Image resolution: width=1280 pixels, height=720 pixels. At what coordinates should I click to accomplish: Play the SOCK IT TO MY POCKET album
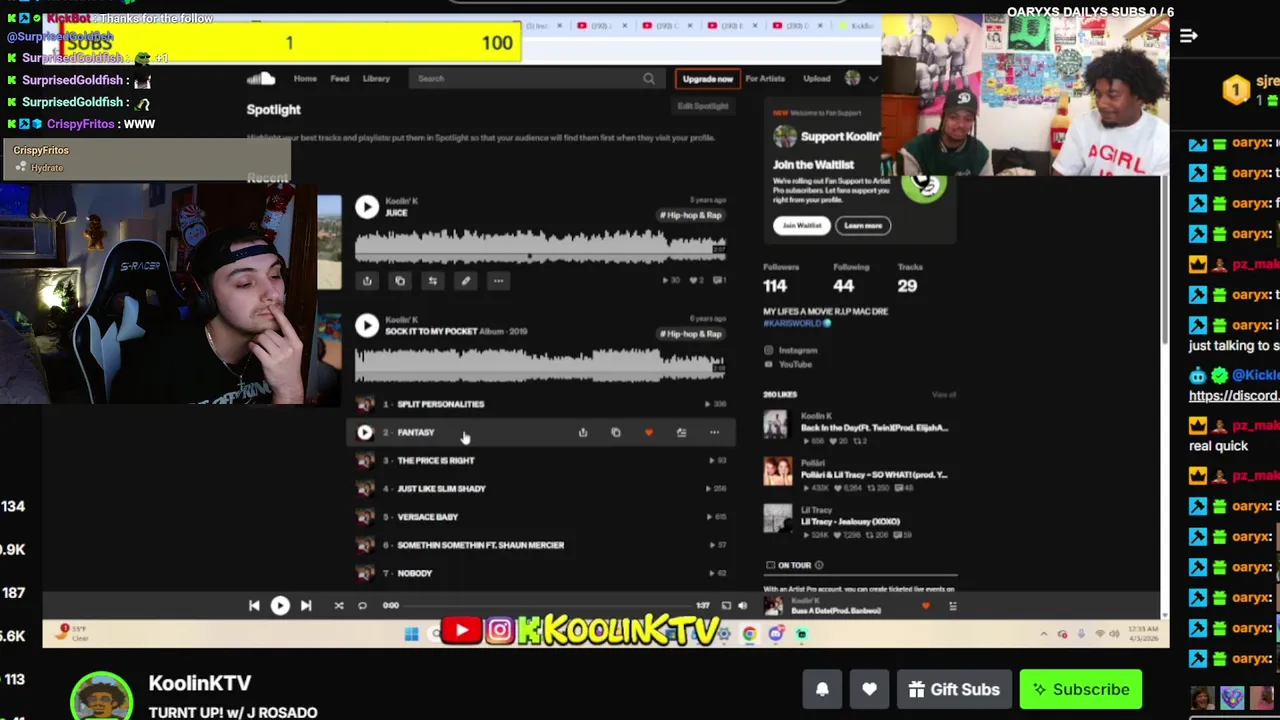tap(367, 325)
